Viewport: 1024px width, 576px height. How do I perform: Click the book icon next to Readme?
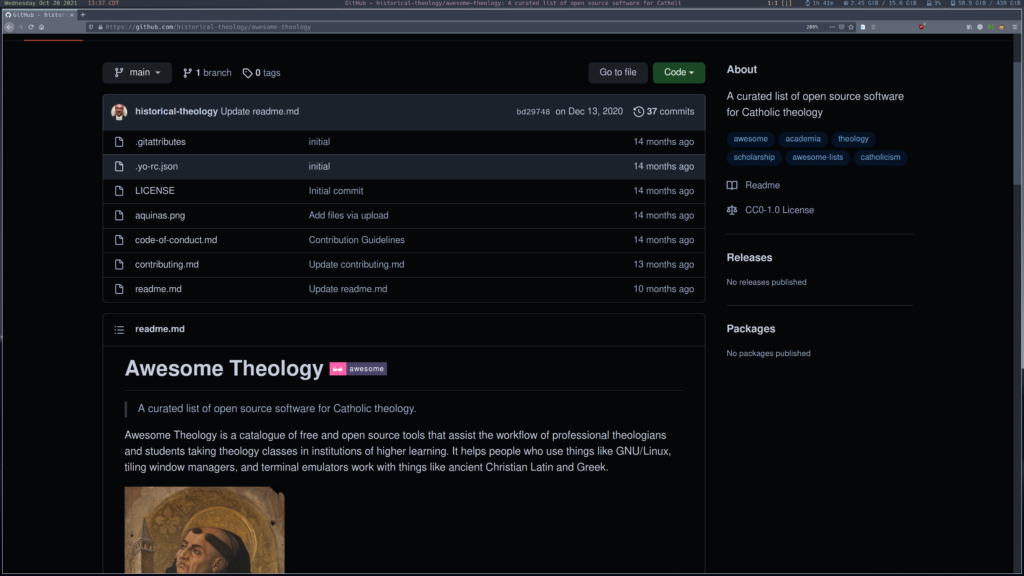[x=732, y=185]
